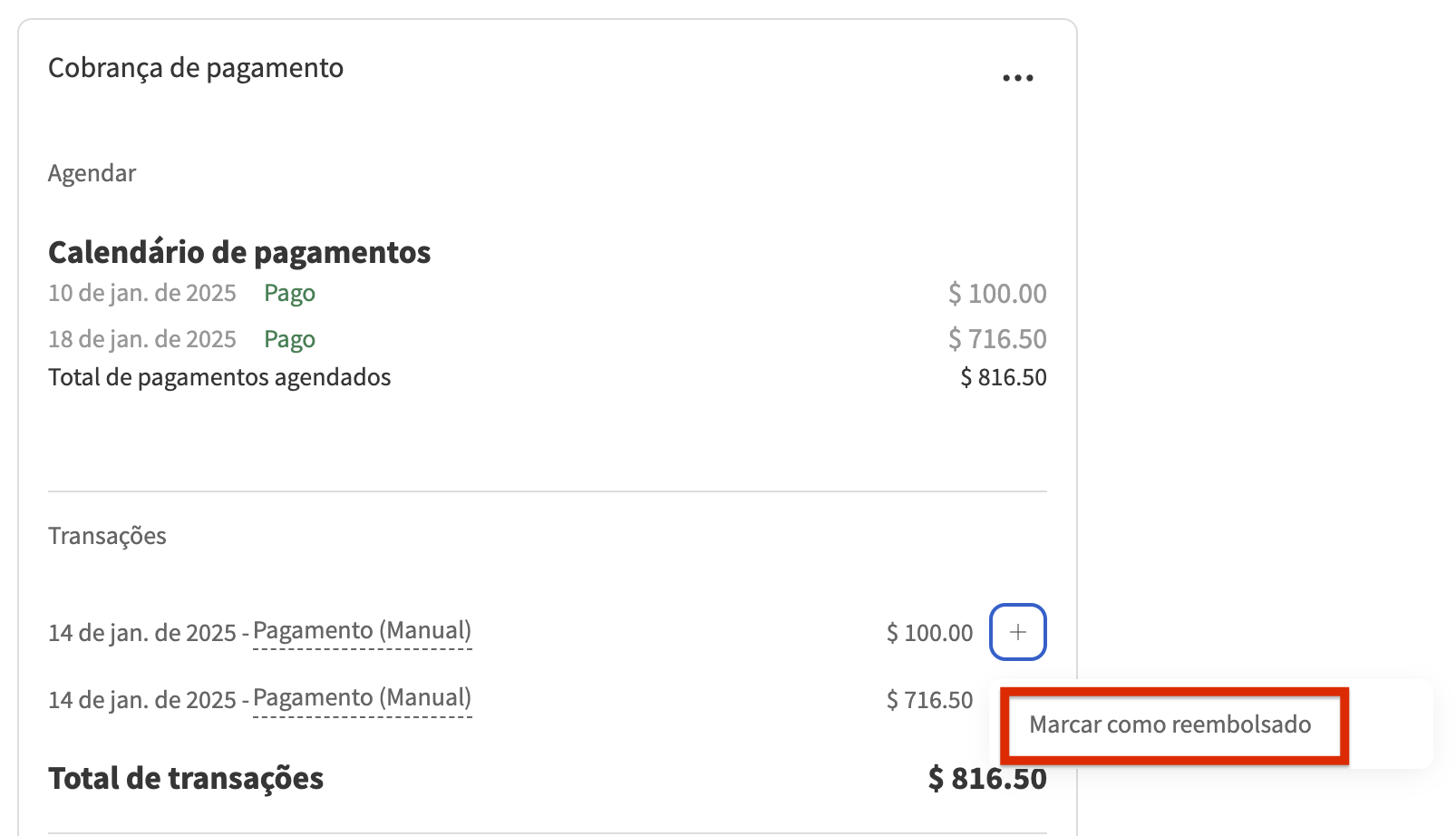This screenshot has height=836, width=1456.
Task: Open the three-dot menu for Cobrança de pagamento
Action: (1017, 78)
